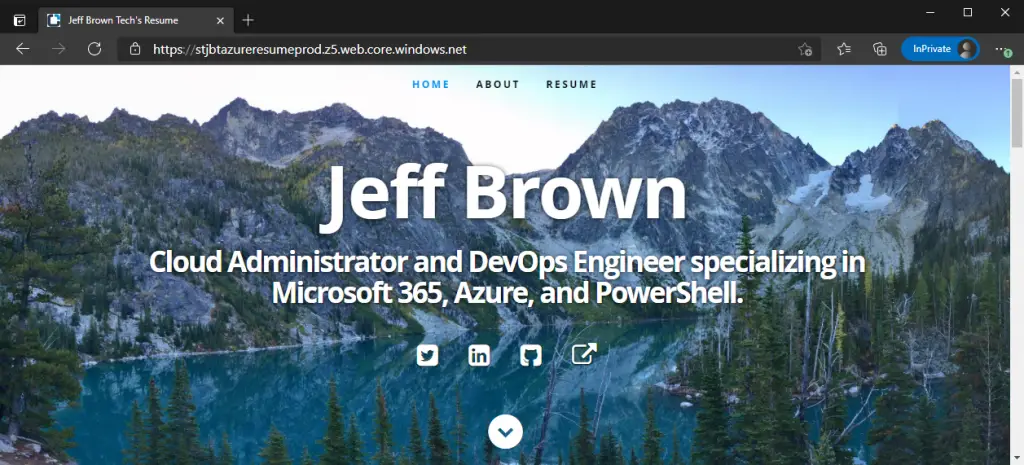Close the Jeff Brown Tech's Resume tab
This screenshot has width=1024, height=465.
click(x=220, y=20)
